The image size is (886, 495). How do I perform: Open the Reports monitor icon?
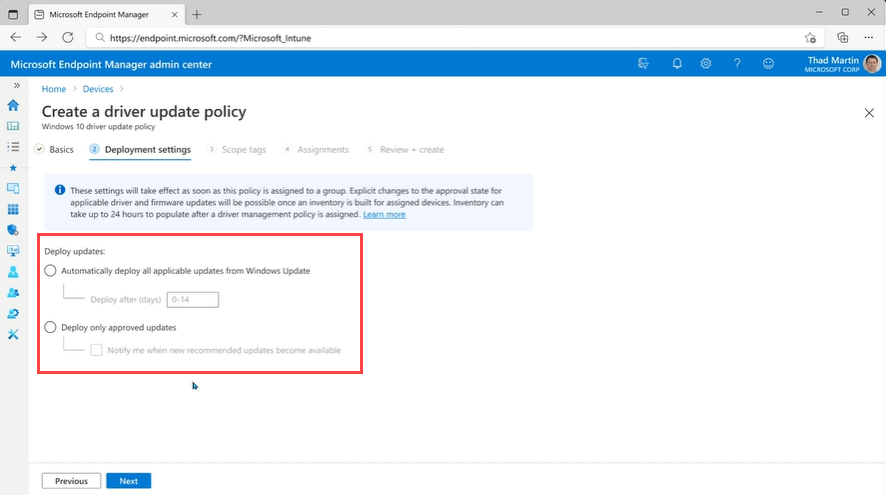click(x=13, y=250)
